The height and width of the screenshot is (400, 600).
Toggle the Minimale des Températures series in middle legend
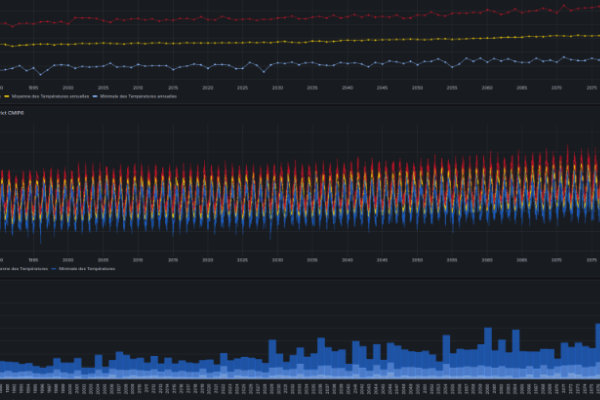[88, 268]
